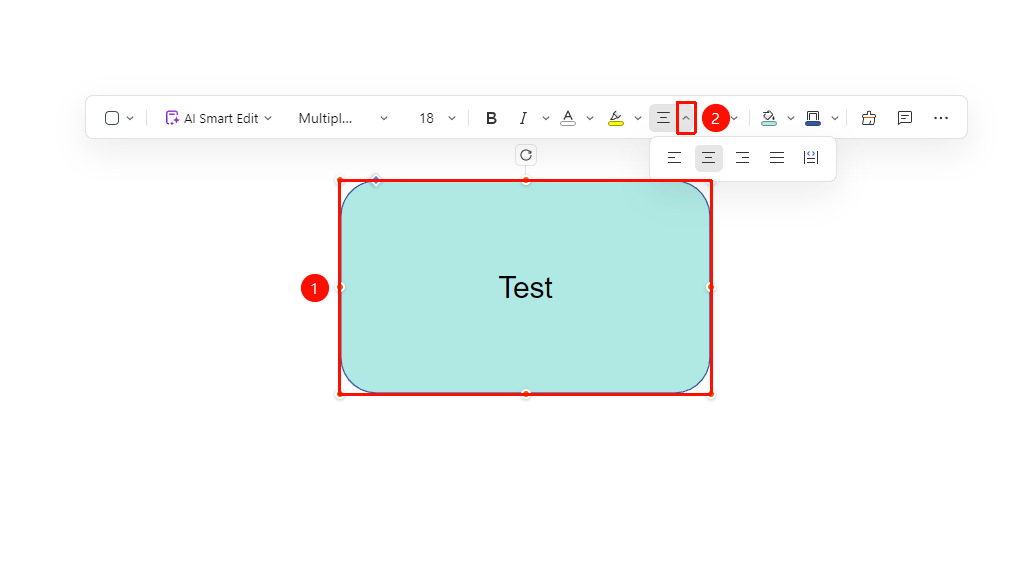The height and width of the screenshot is (561, 1033).
Task: Click the format painter brush icon
Action: point(869,118)
